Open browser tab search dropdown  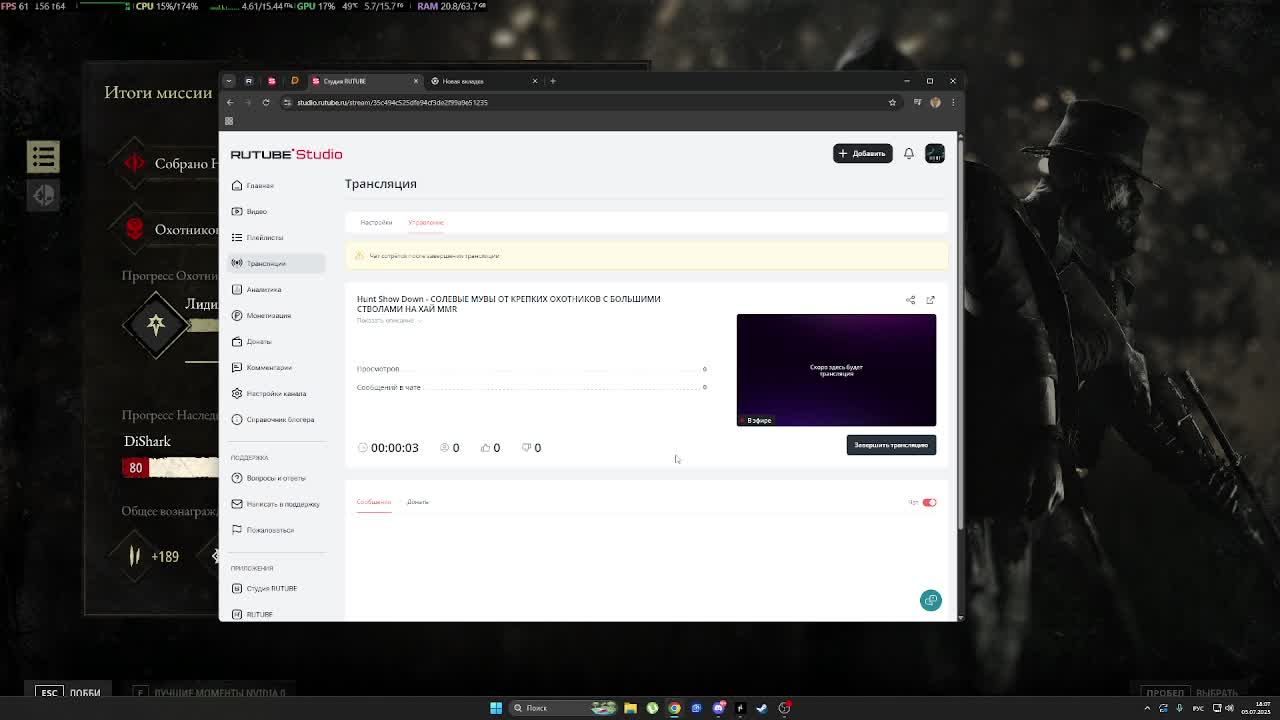(229, 81)
